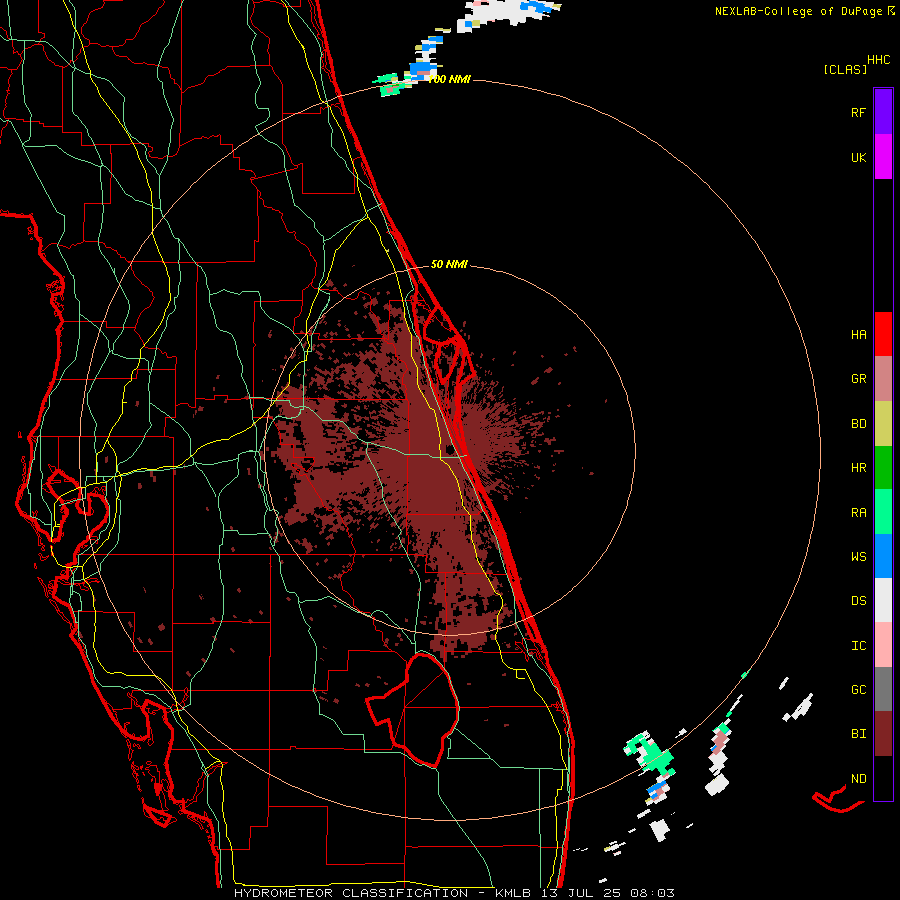Click the BD legend label
900x900 pixels.
[858, 424]
